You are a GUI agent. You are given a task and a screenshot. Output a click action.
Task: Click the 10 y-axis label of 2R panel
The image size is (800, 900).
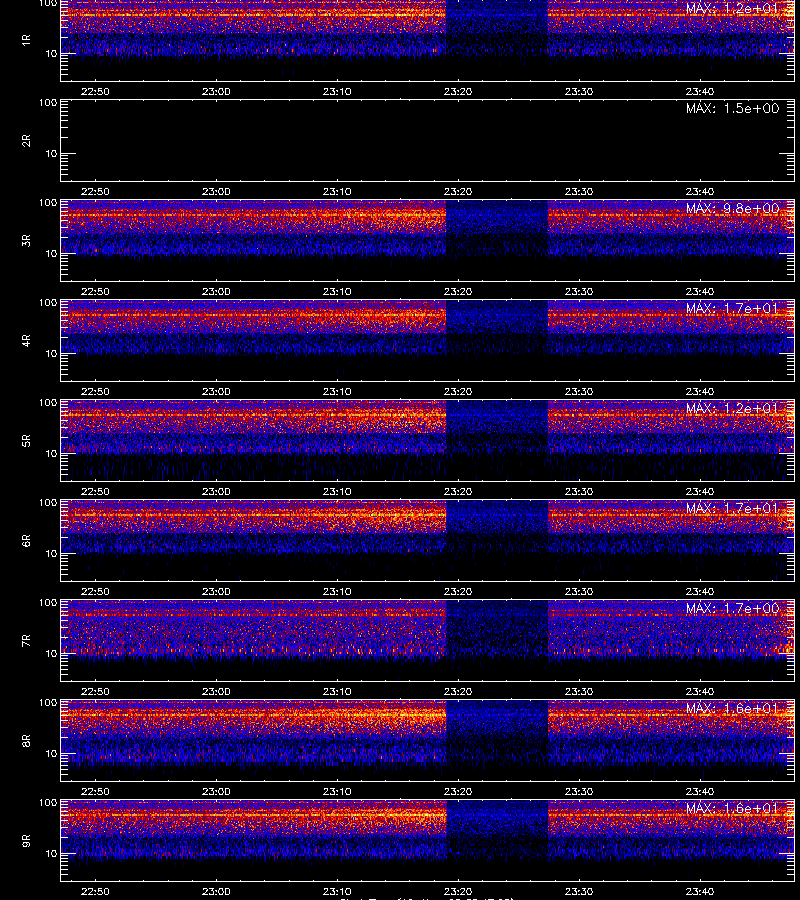coord(51,154)
